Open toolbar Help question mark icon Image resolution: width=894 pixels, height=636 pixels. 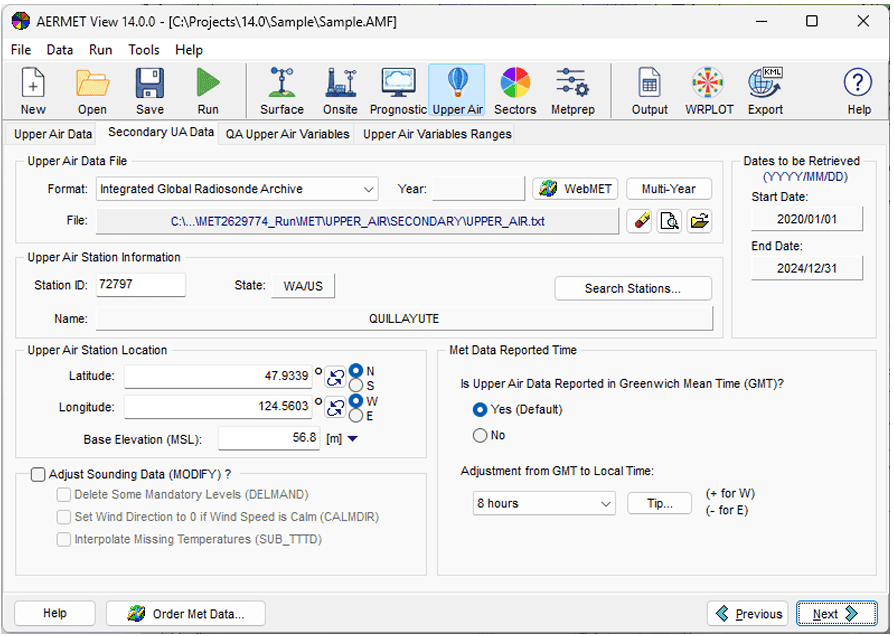point(858,91)
